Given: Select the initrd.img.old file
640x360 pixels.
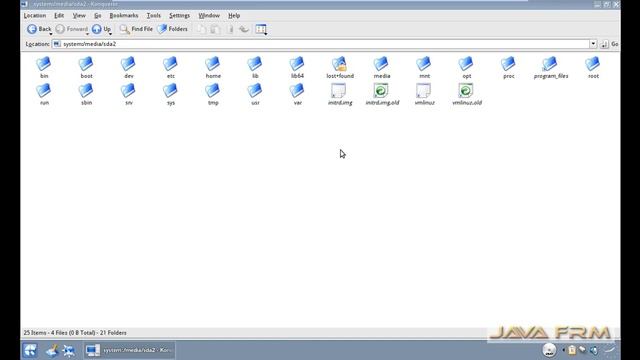Looking at the screenshot, I should click(382, 94).
